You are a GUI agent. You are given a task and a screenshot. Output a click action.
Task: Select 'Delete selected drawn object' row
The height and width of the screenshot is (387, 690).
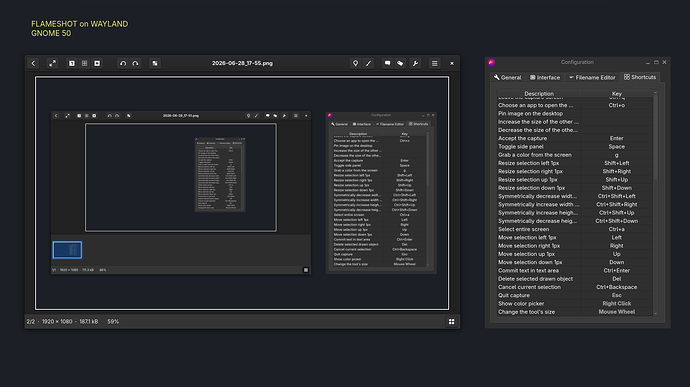click(x=575, y=279)
